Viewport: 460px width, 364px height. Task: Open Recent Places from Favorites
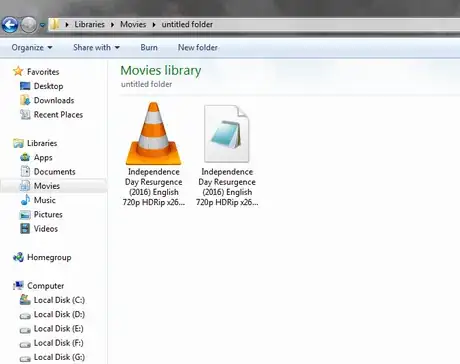tap(58, 115)
